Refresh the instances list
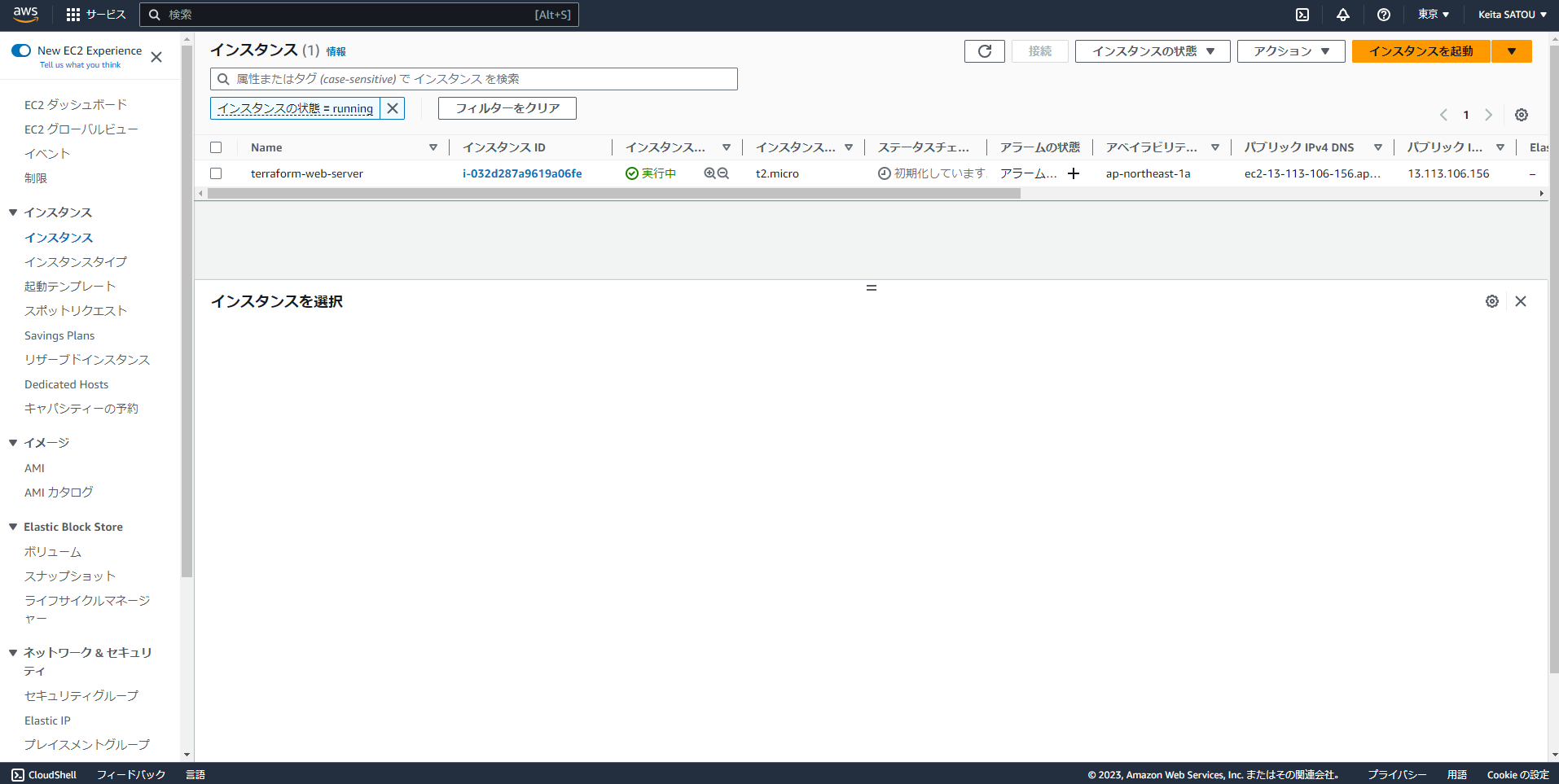This screenshot has width=1559, height=784. pos(985,51)
